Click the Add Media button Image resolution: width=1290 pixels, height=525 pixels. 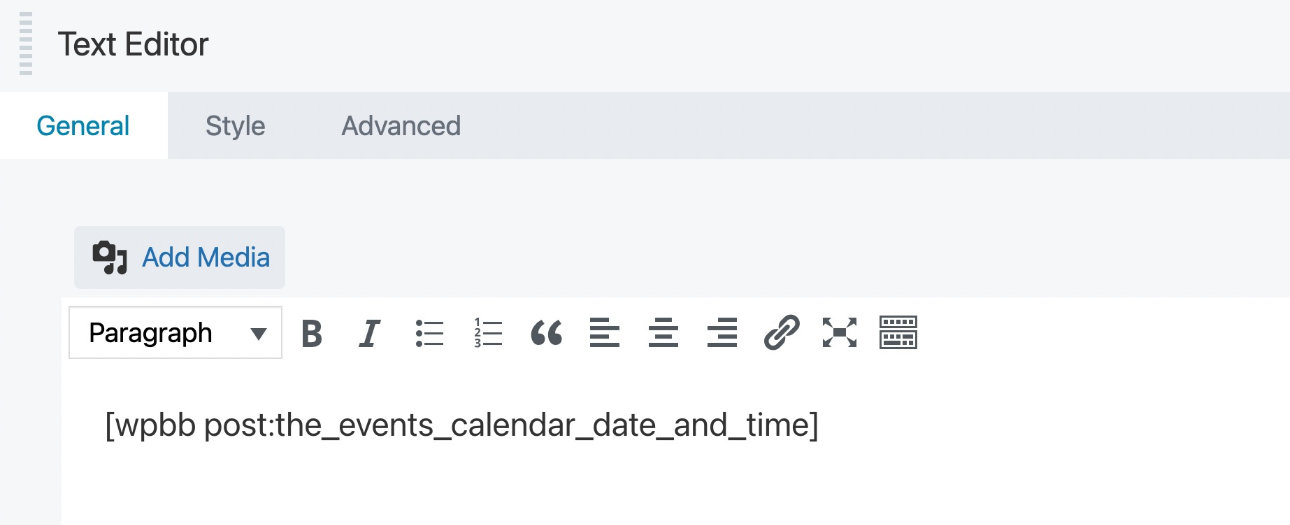[180, 258]
